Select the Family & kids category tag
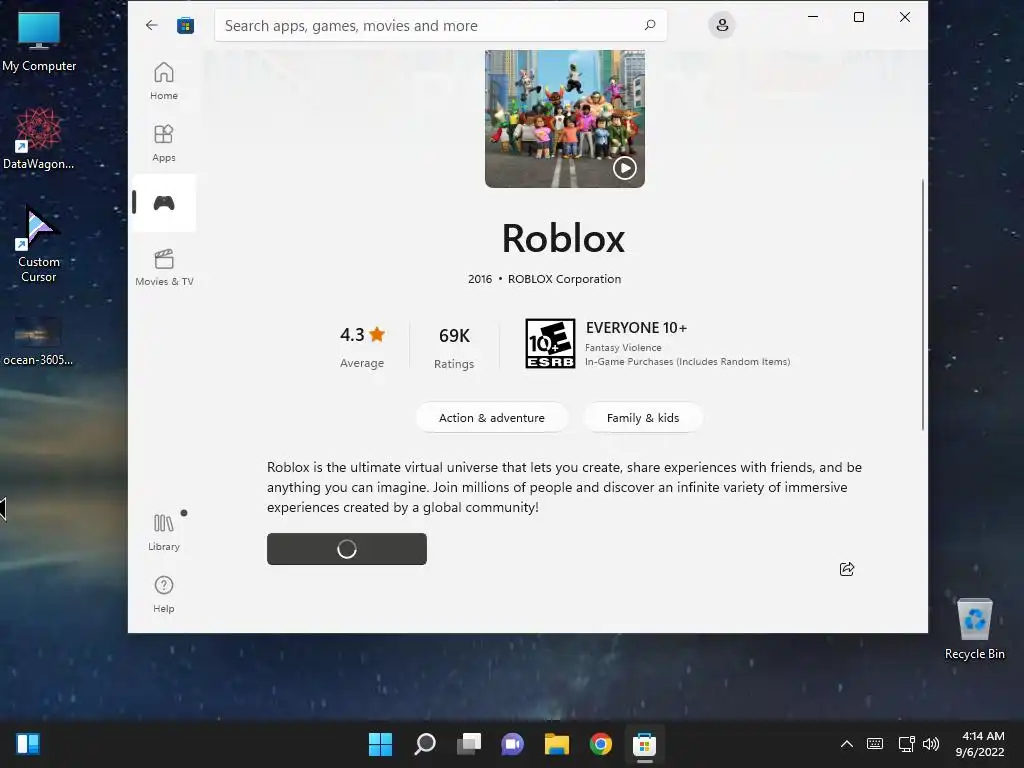 point(643,418)
